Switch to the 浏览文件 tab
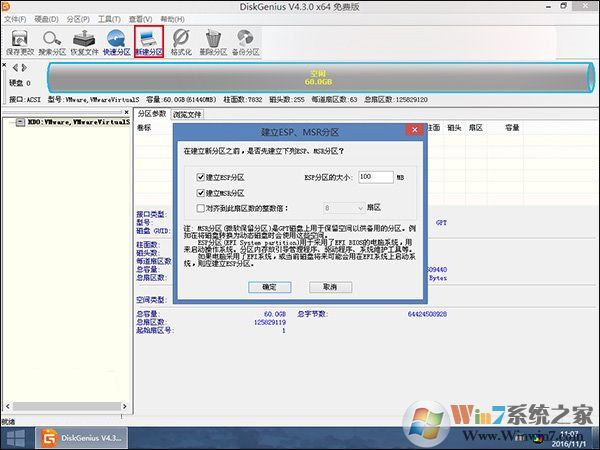The height and width of the screenshot is (450, 600). (187, 115)
